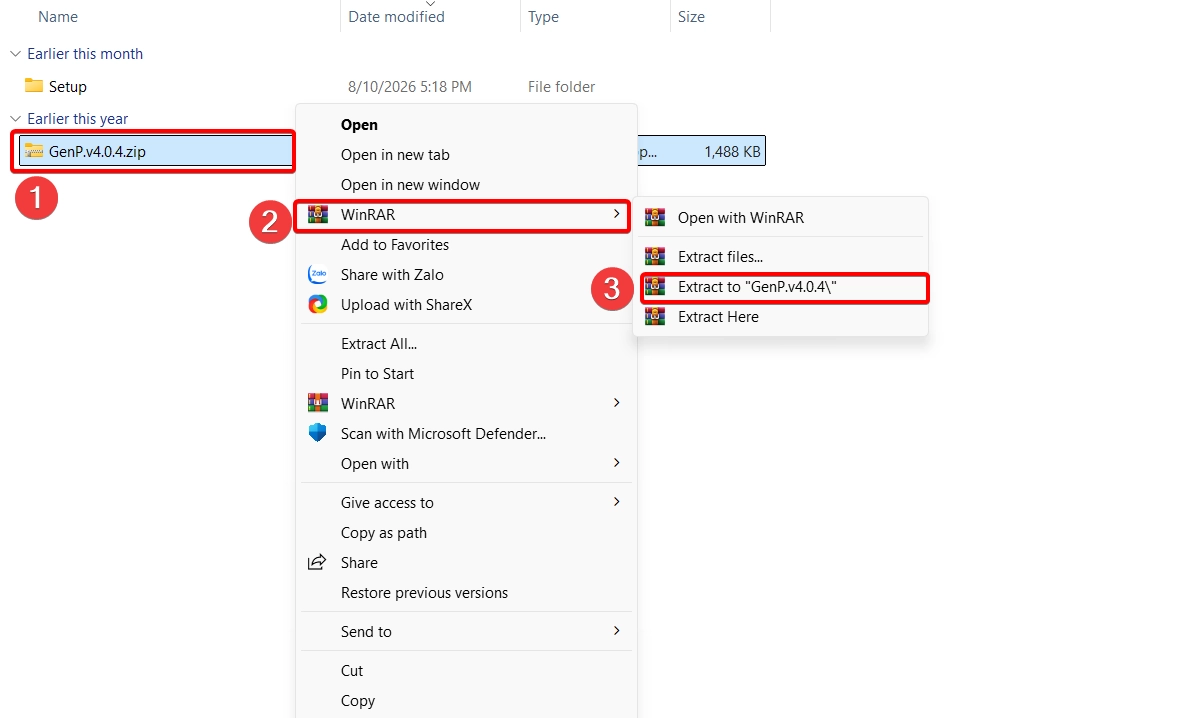1202x718 pixels.
Task: Click the WinRAR icon beside Extract Here
Action: pos(655,317)
